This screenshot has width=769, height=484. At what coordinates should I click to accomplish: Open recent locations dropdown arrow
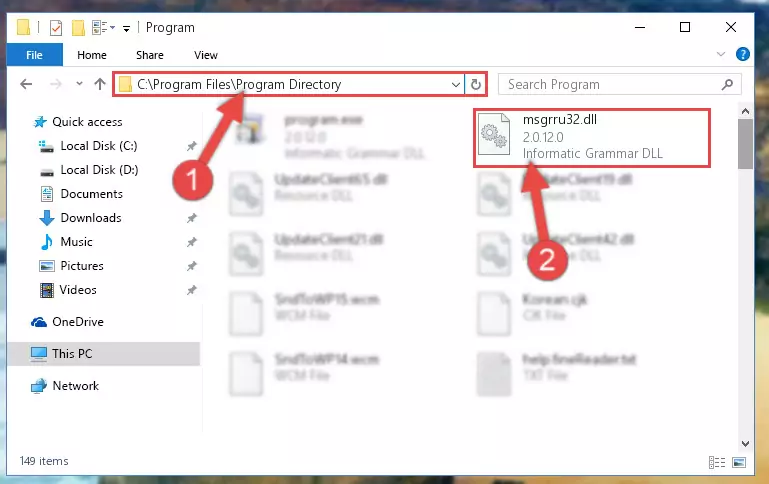click(x=79, y=84)
